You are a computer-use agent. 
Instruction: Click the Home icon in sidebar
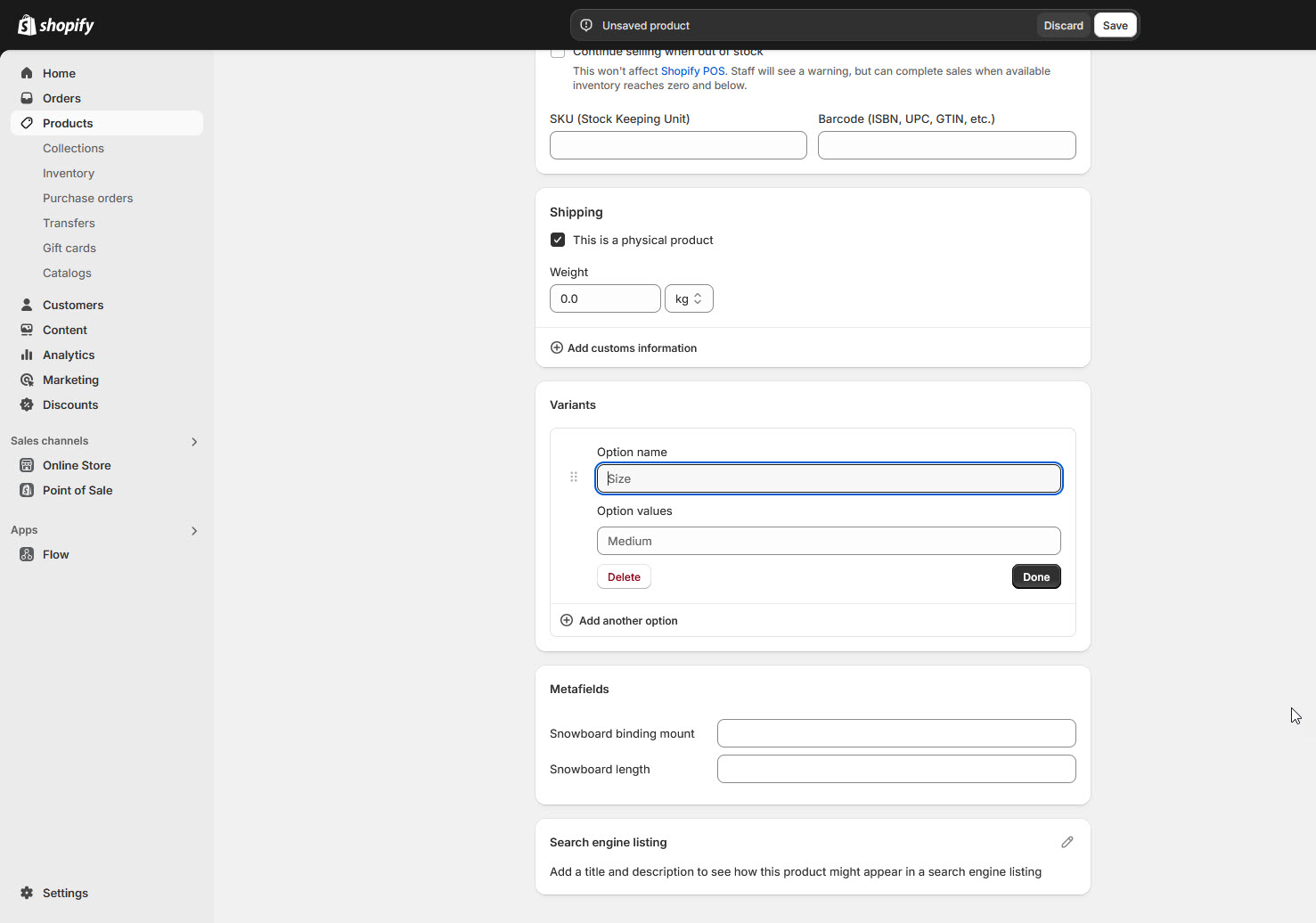[27, 73]
